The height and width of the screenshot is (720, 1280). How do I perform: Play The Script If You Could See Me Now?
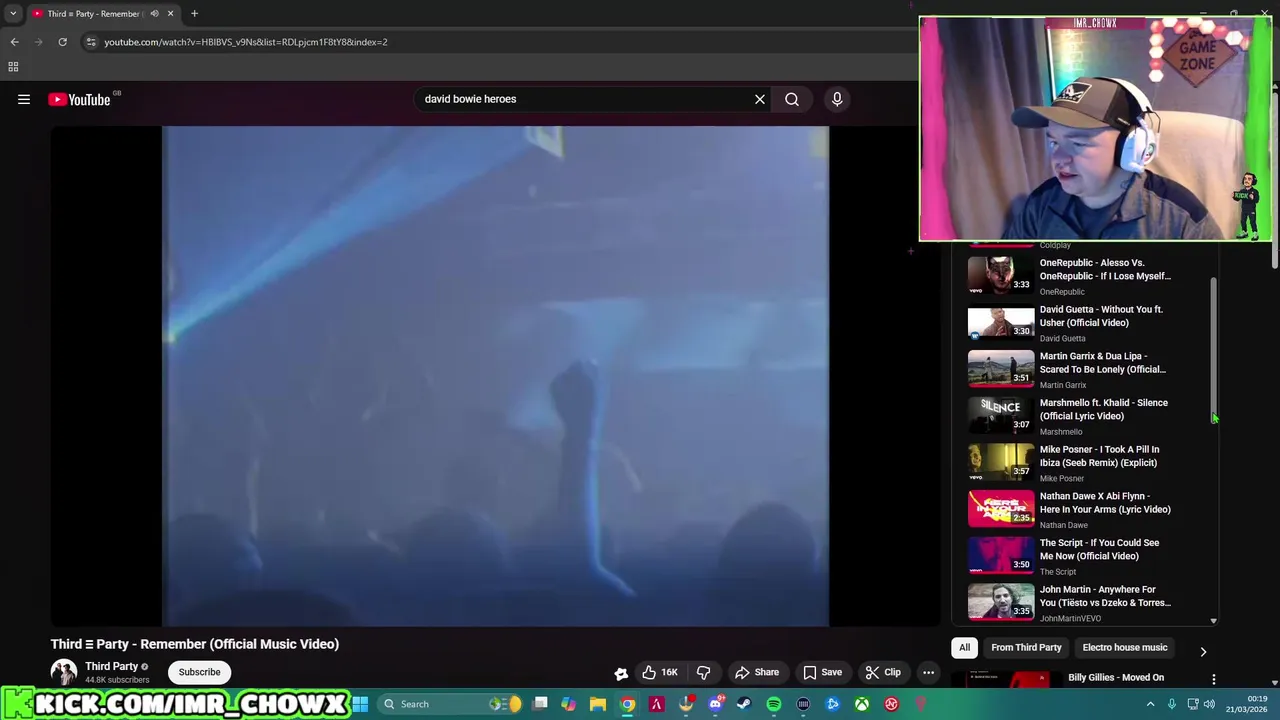[x=1085, y=556]
